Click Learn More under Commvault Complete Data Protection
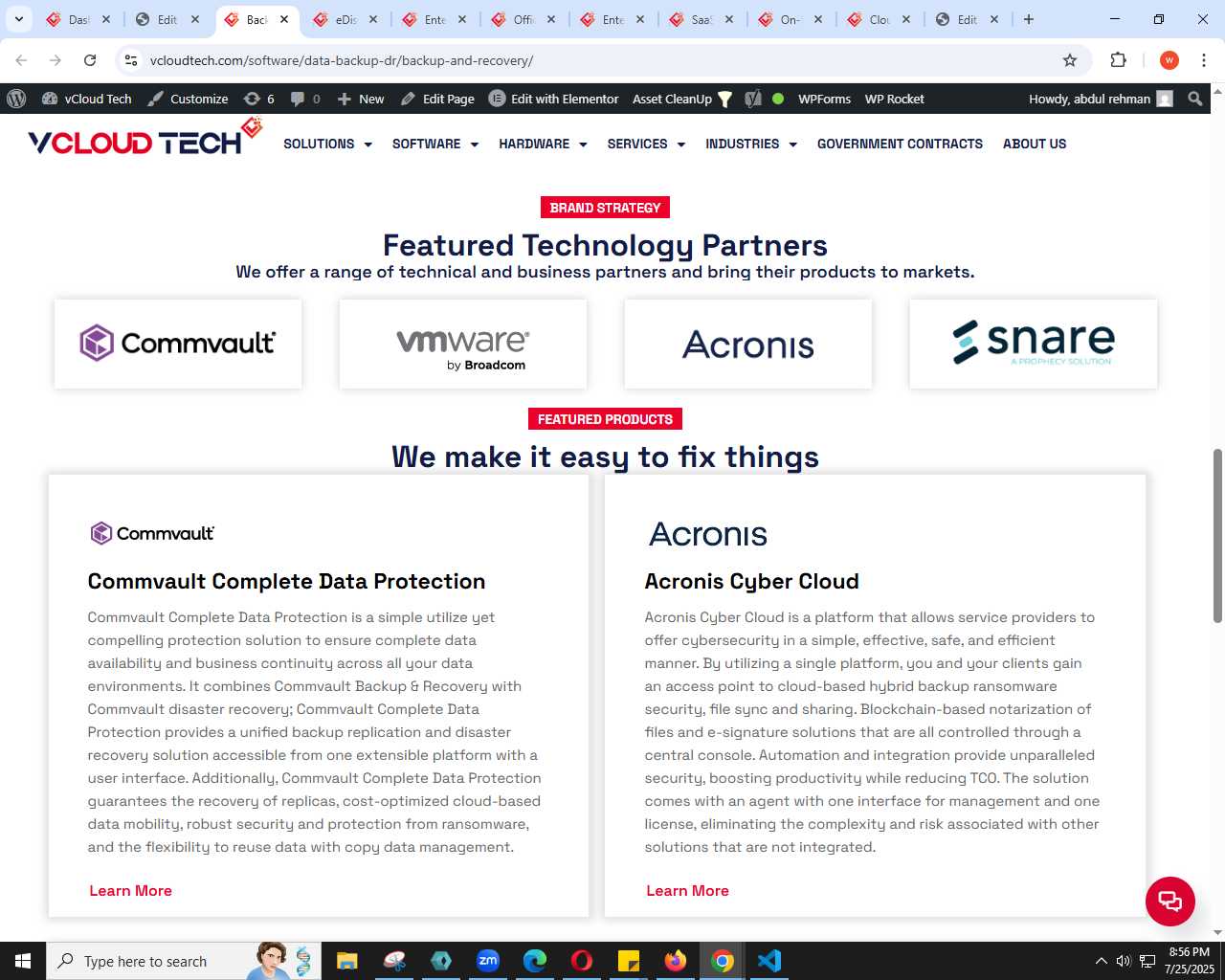The image size is (1225, 980). pyautogui.click(x=130, y=891)
